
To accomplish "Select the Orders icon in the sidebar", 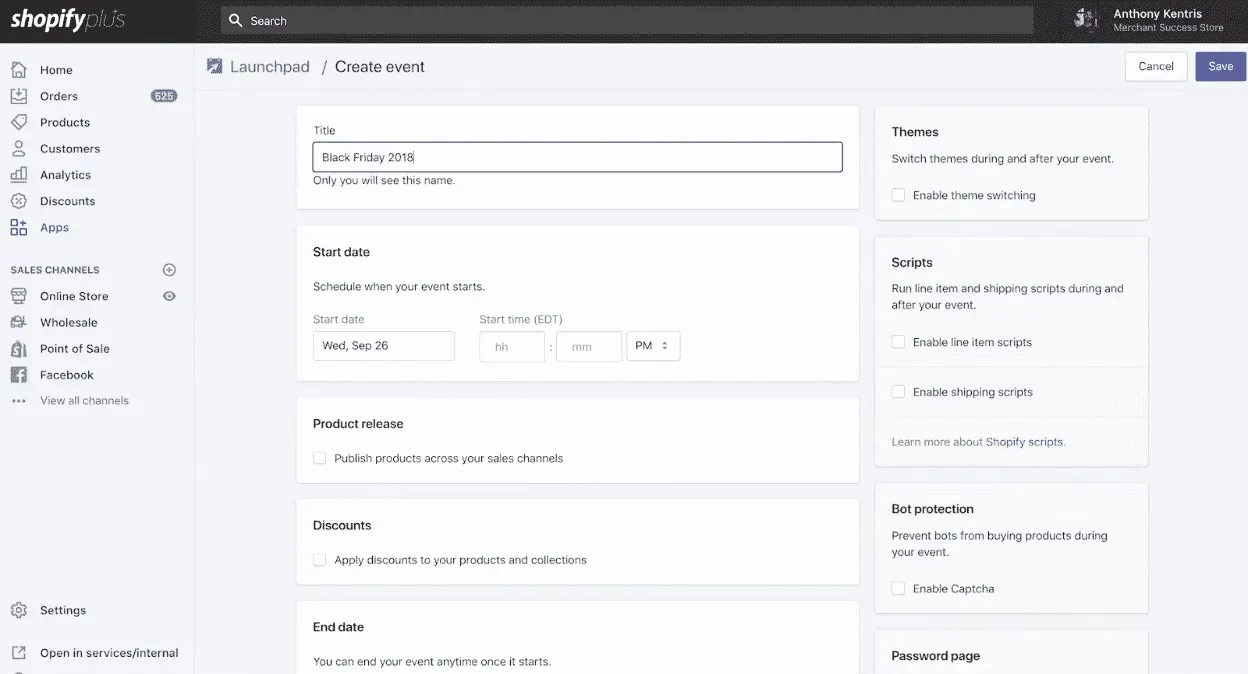I will 21,95.
